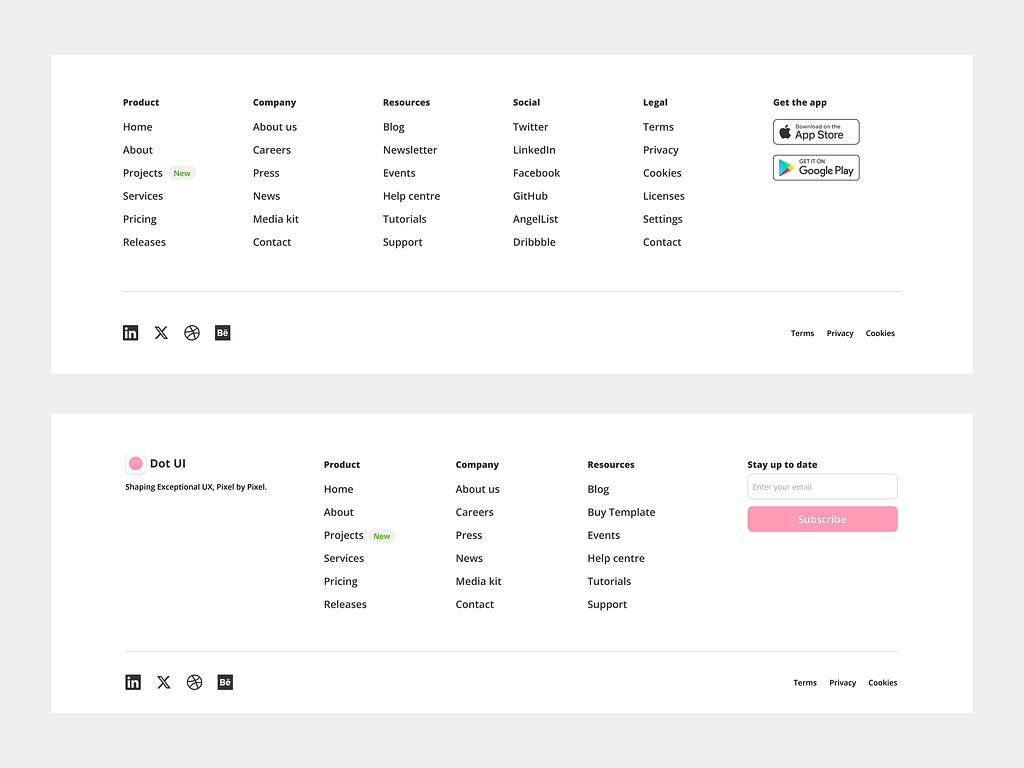
Task: Open Blog in the top footer Resources column
Action: pyautogui.click(x=394, y=127)
